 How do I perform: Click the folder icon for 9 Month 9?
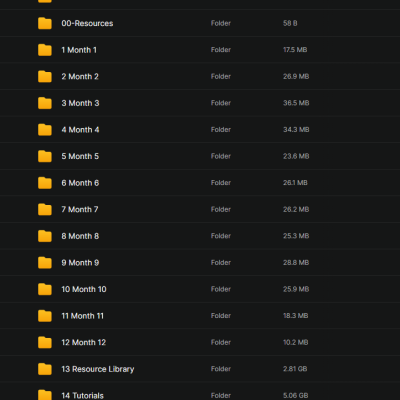pos(45,263)
